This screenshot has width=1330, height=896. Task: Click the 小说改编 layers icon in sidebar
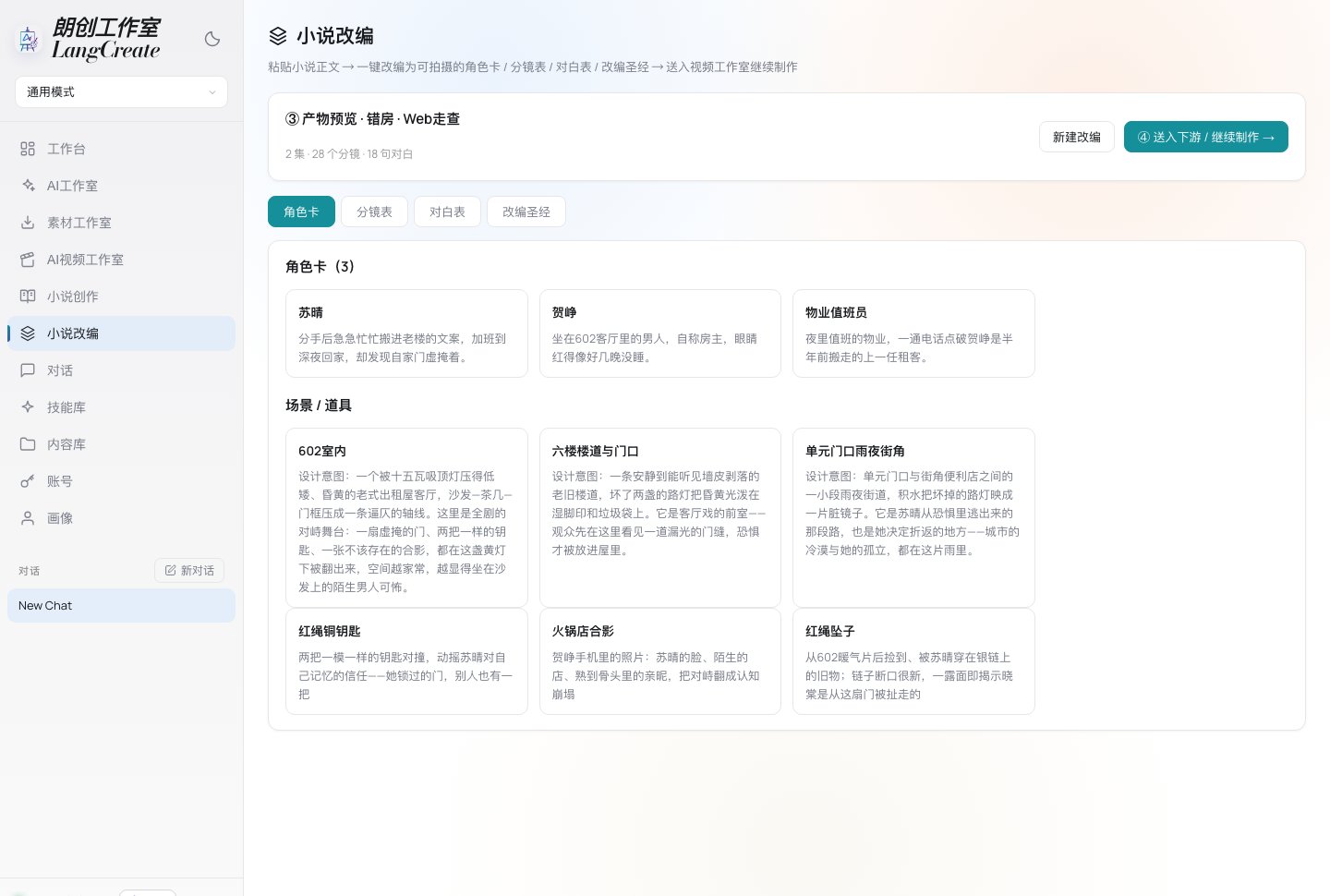(28, 333)
